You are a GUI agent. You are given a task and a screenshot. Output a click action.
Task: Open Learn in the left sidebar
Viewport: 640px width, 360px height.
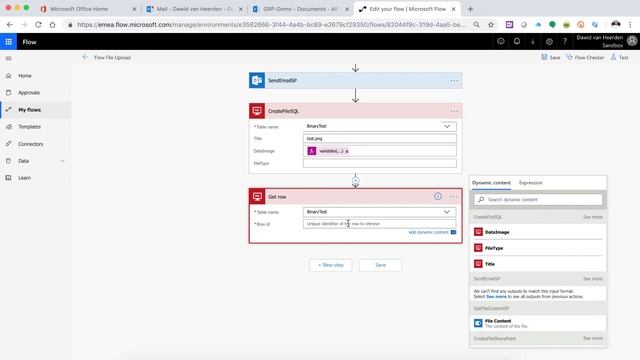pyautogui.click(x=24, y=178)
